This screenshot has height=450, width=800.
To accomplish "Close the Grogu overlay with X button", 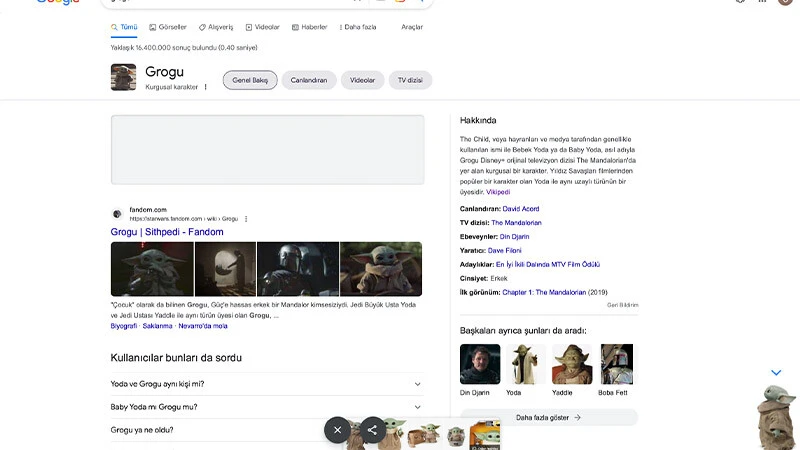I will 338,429.
